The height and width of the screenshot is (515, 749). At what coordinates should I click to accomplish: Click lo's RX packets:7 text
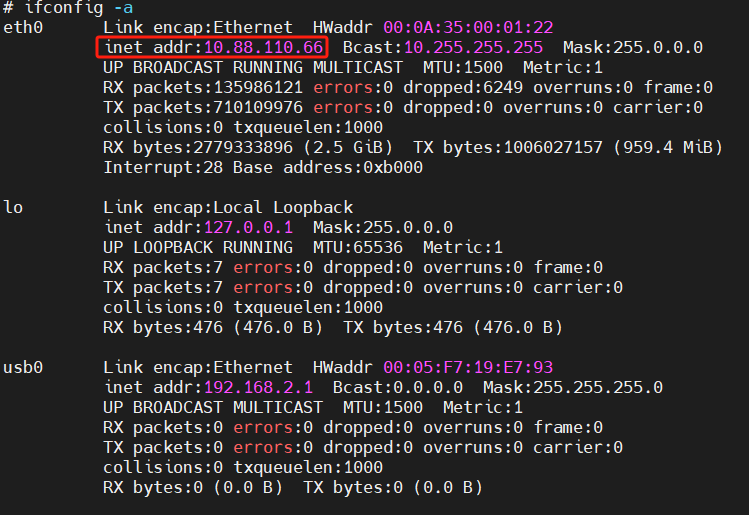pyautogui.click(x=163, y=268)
